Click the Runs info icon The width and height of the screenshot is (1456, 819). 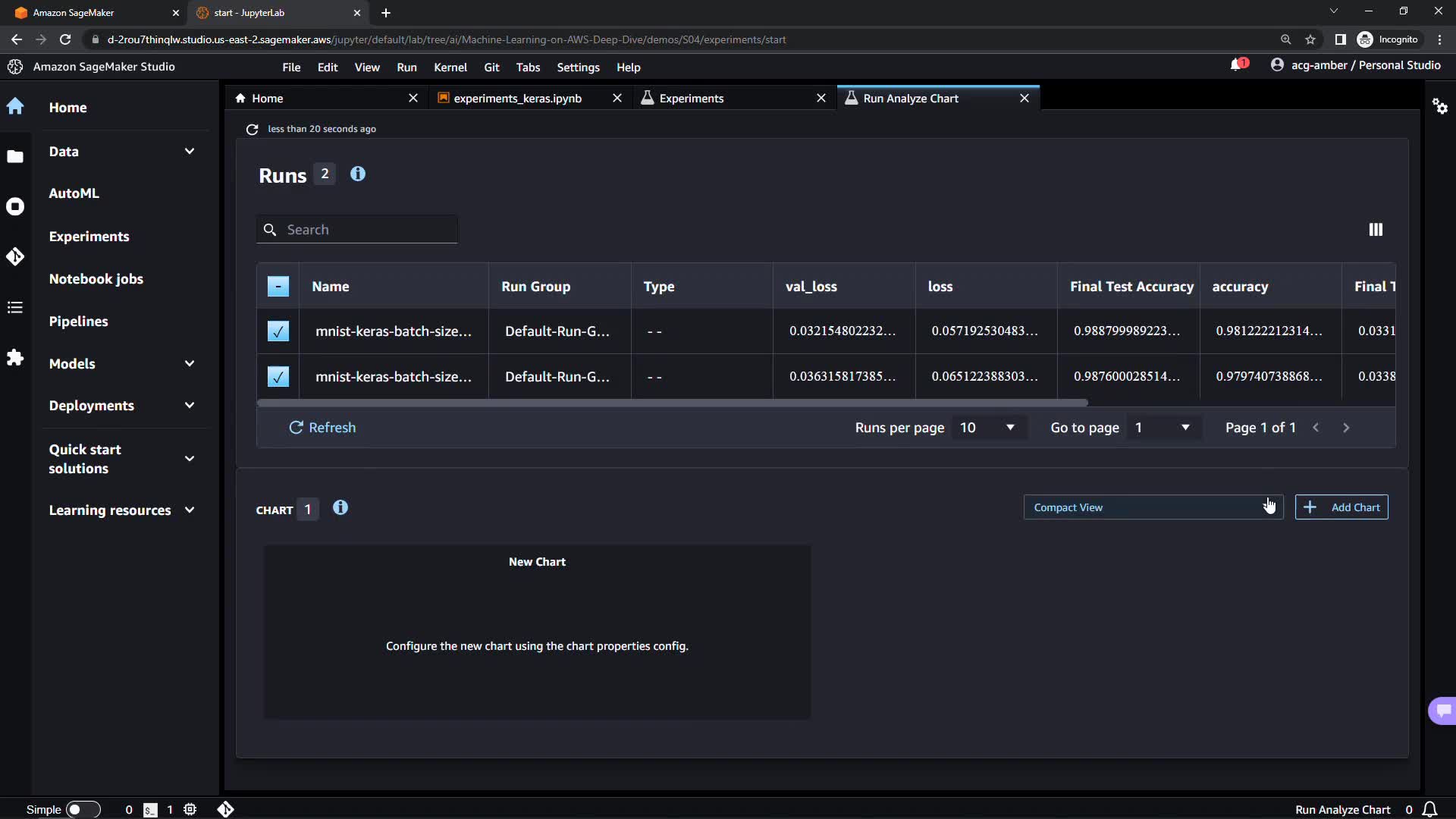358,174
